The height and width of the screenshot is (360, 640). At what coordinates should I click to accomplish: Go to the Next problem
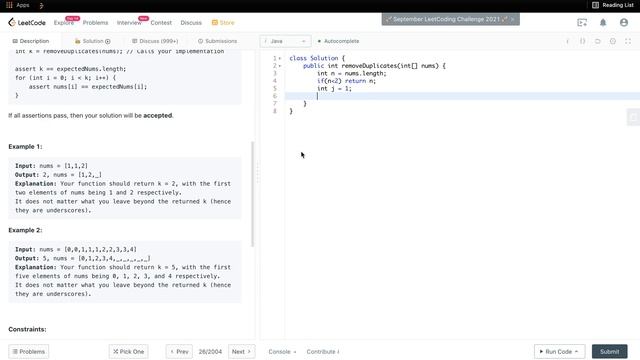tap(241, 351)
